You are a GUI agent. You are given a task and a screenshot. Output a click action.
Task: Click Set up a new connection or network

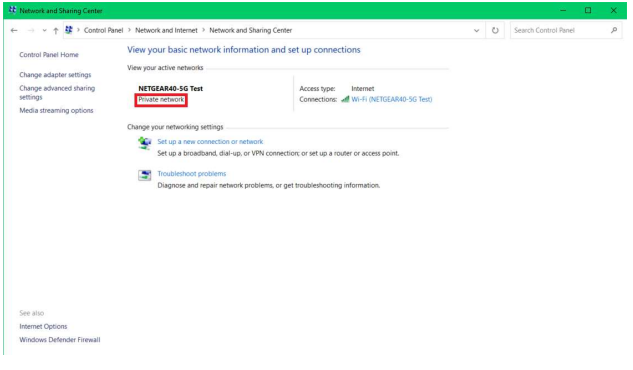click(x=210, y=142)
